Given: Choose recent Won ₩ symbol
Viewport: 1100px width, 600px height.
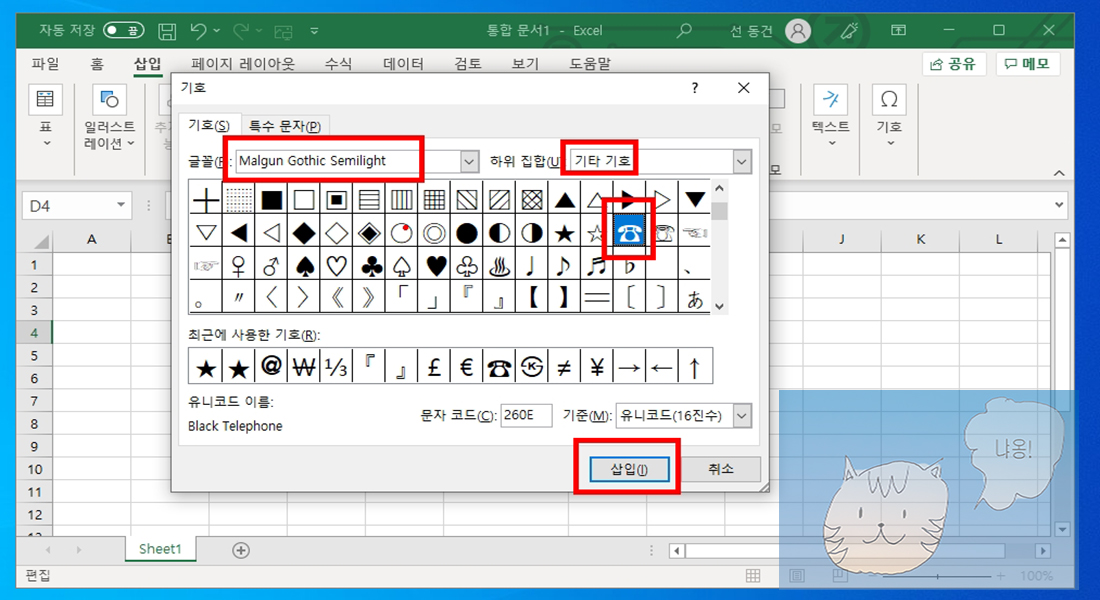Looking at the screenshot, I should (304, 366).
